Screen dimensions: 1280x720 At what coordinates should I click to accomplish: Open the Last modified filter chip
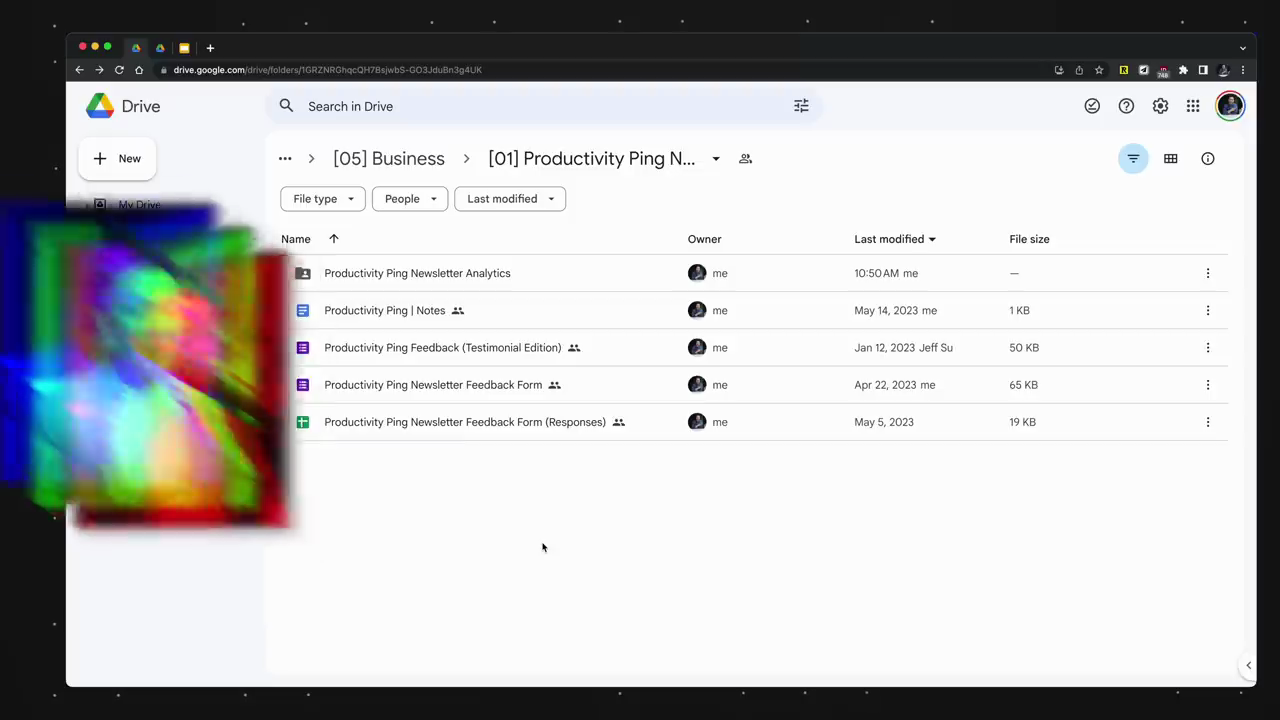pos(510,199)
